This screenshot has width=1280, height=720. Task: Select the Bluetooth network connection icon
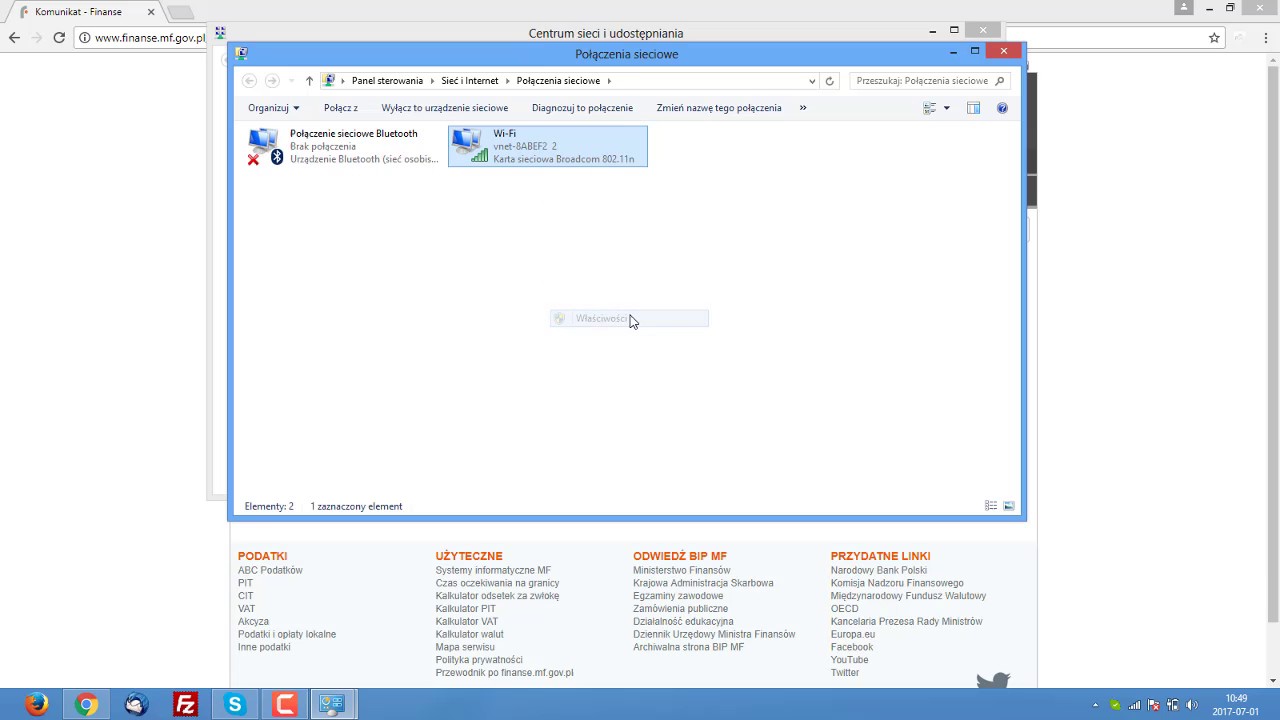[x=265, y=146]
